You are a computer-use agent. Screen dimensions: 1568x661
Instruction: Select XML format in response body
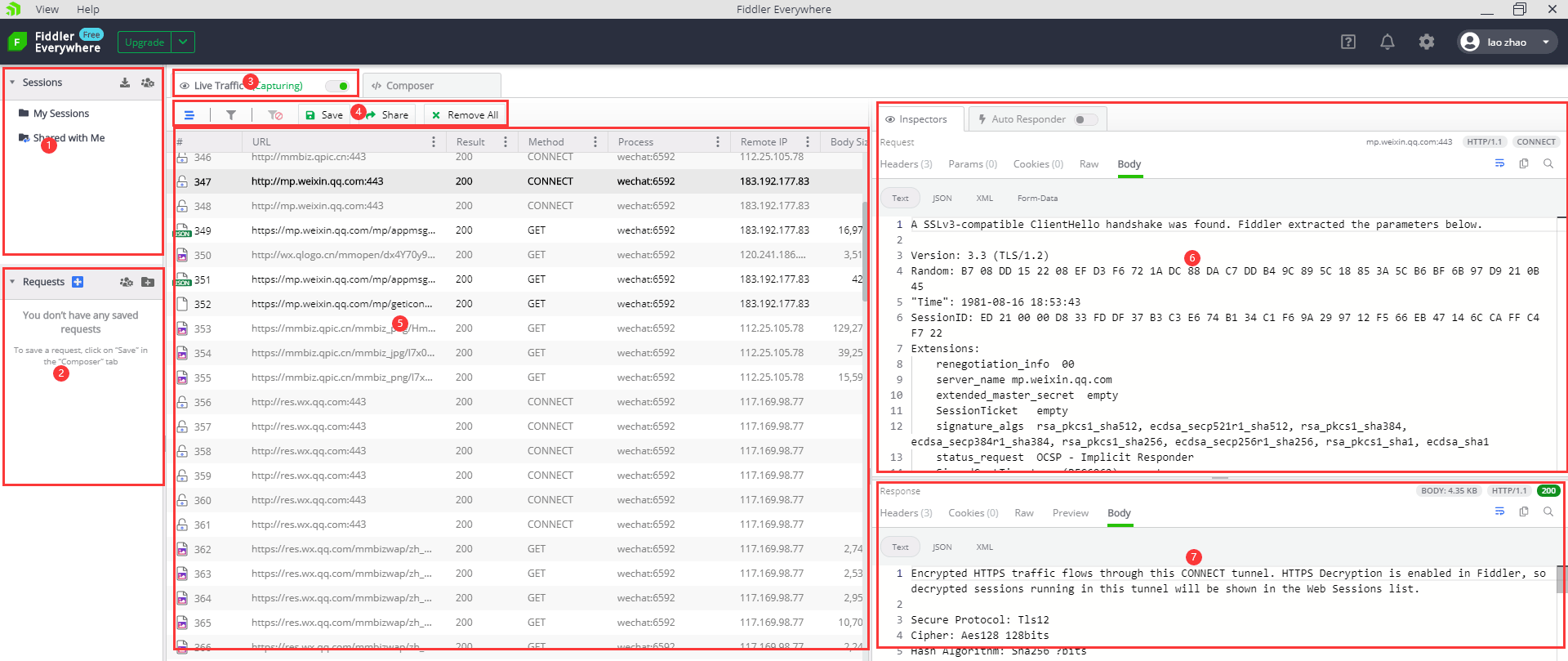pos(985,547)
